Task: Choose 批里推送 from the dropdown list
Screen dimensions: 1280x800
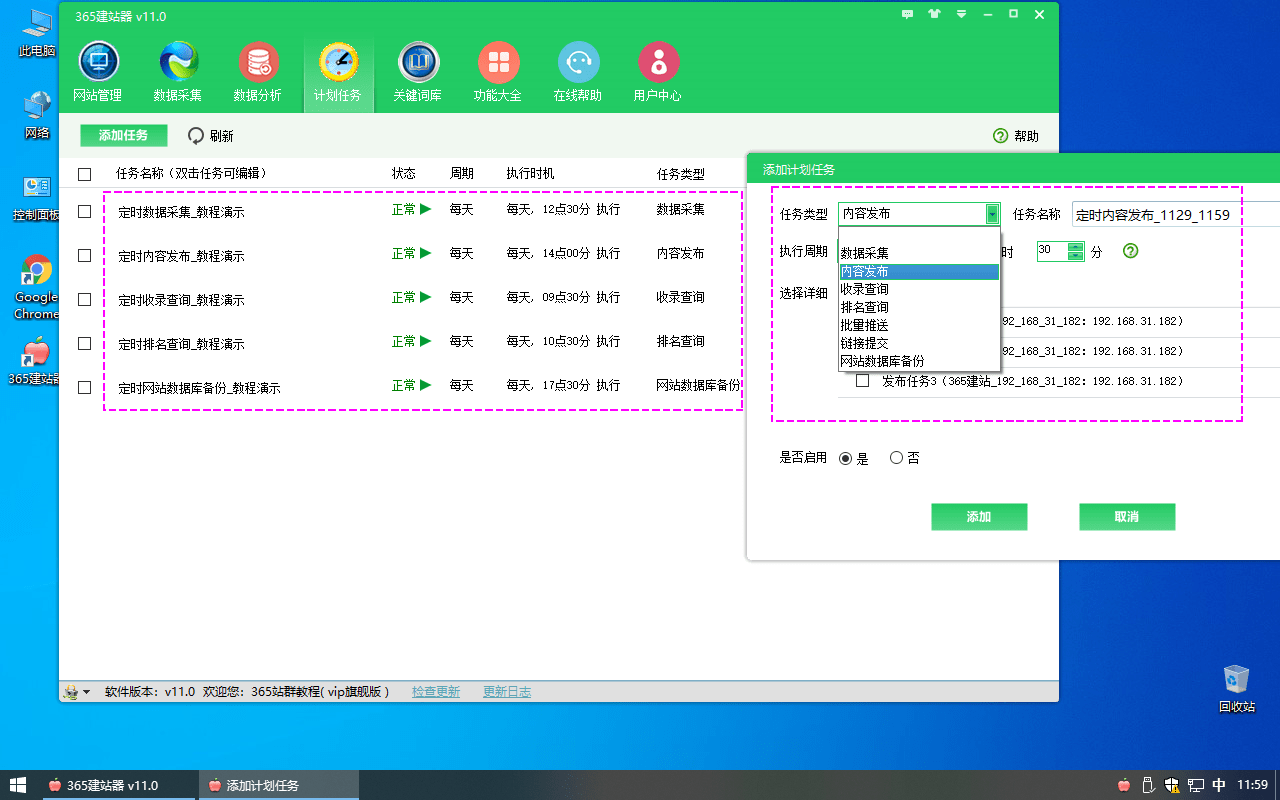Action: 919,325
